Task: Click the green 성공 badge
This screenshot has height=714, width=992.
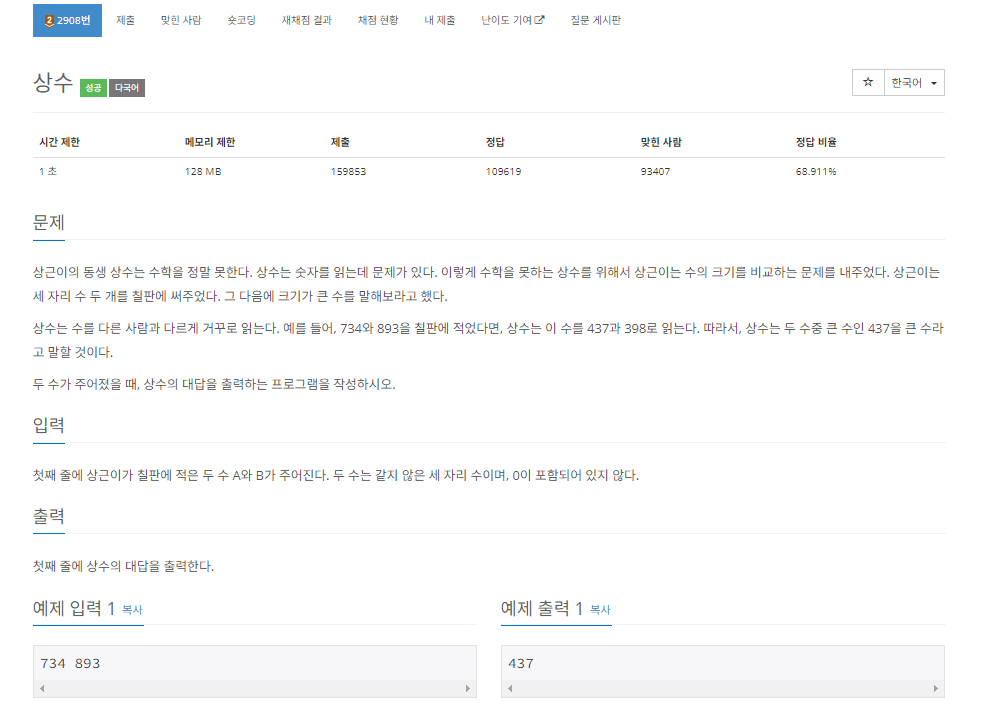Action: (93, 88)
